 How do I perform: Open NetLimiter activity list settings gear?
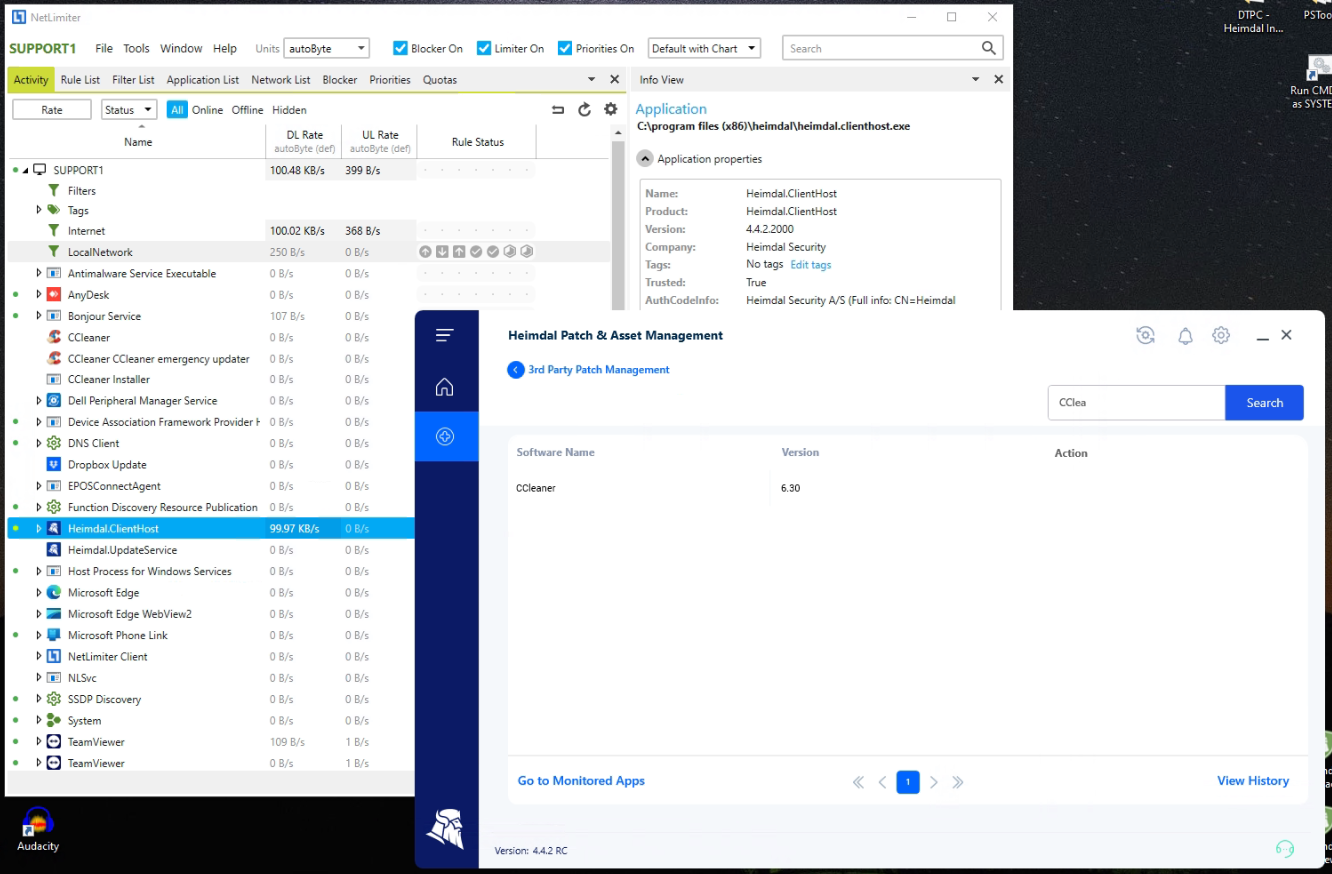(611, 110)
